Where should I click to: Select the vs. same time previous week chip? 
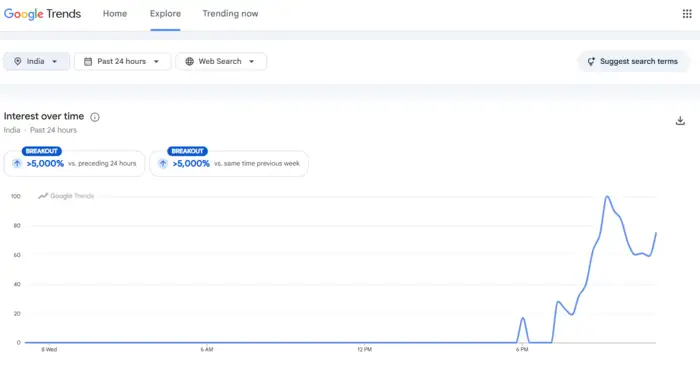(229, 164)
